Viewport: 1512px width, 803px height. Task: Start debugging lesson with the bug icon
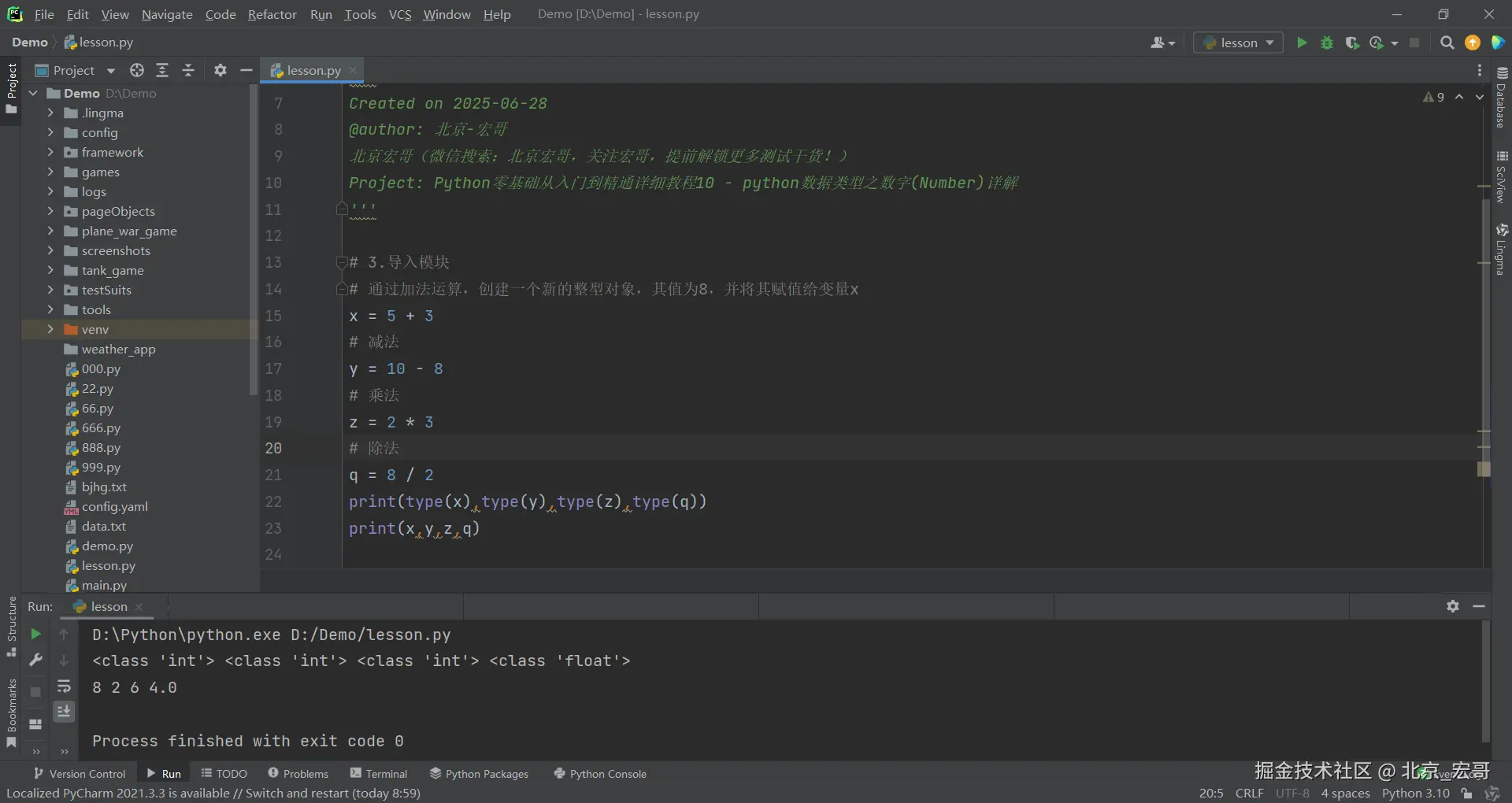tap(1327, 43)
